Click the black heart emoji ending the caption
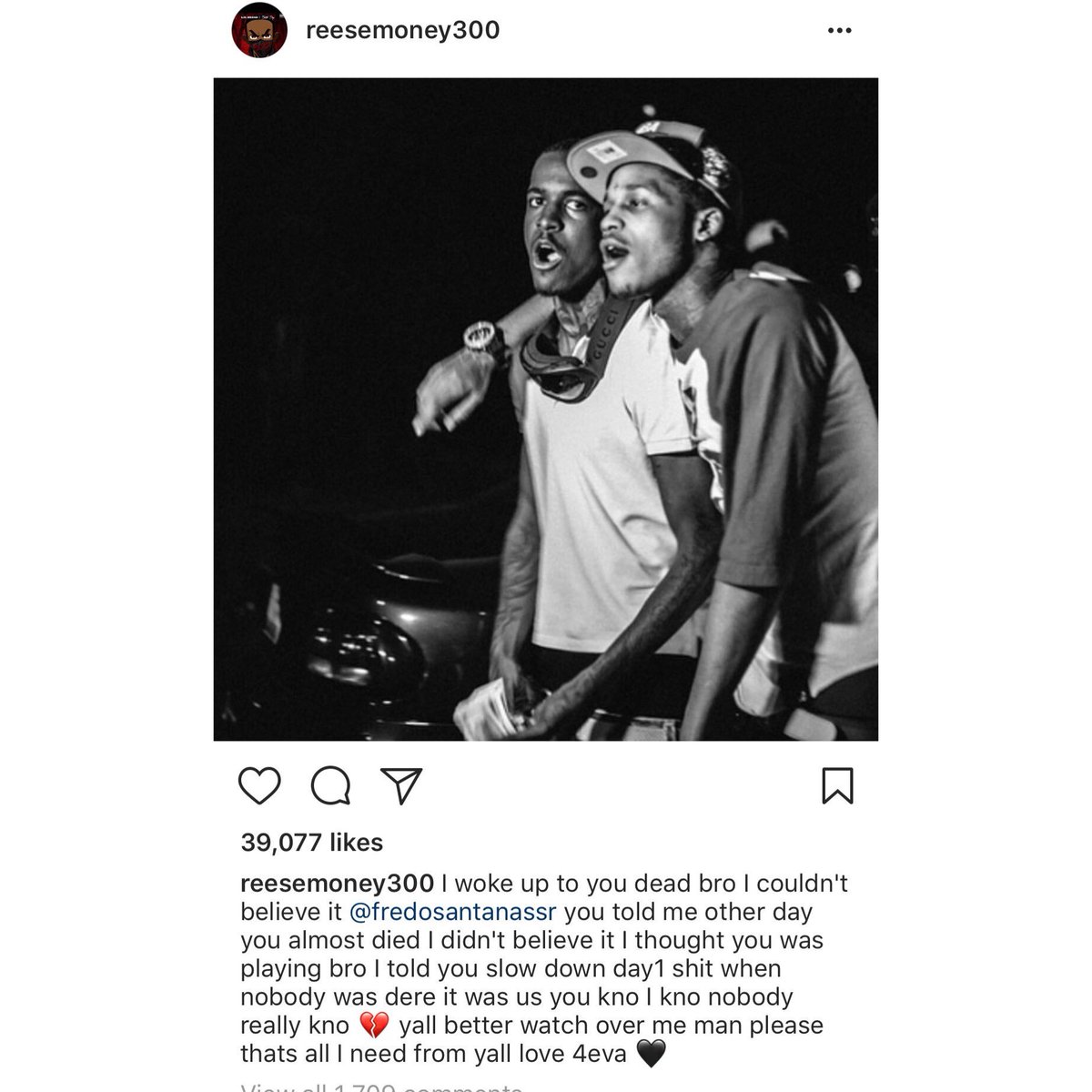Viewport: 1092px width, 1092px height. (x=651, y=1055)
